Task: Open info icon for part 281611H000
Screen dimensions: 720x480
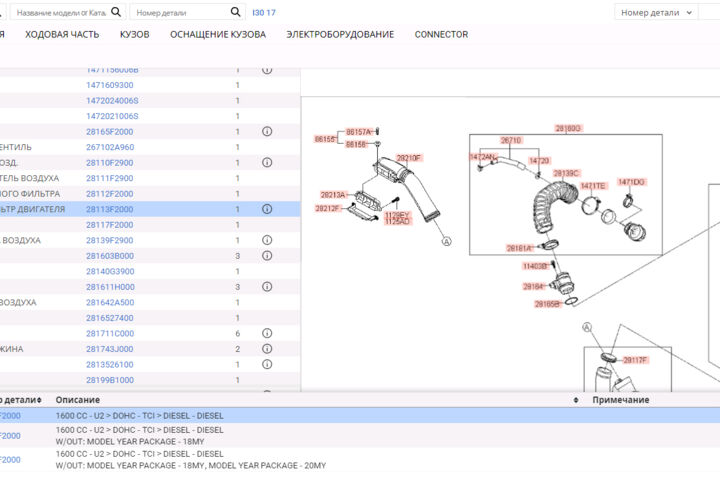Action: point(267,287)
